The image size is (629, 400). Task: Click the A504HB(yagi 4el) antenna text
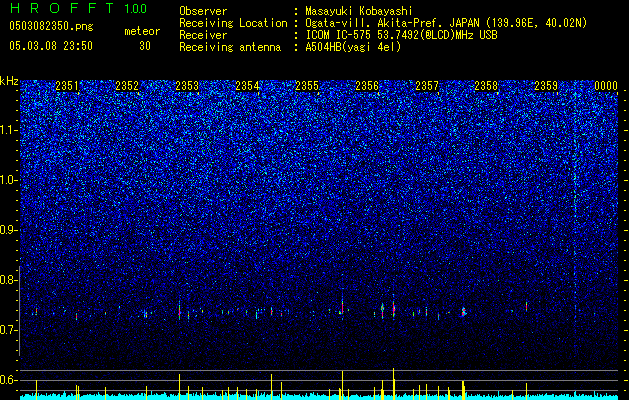pos(353,47)
